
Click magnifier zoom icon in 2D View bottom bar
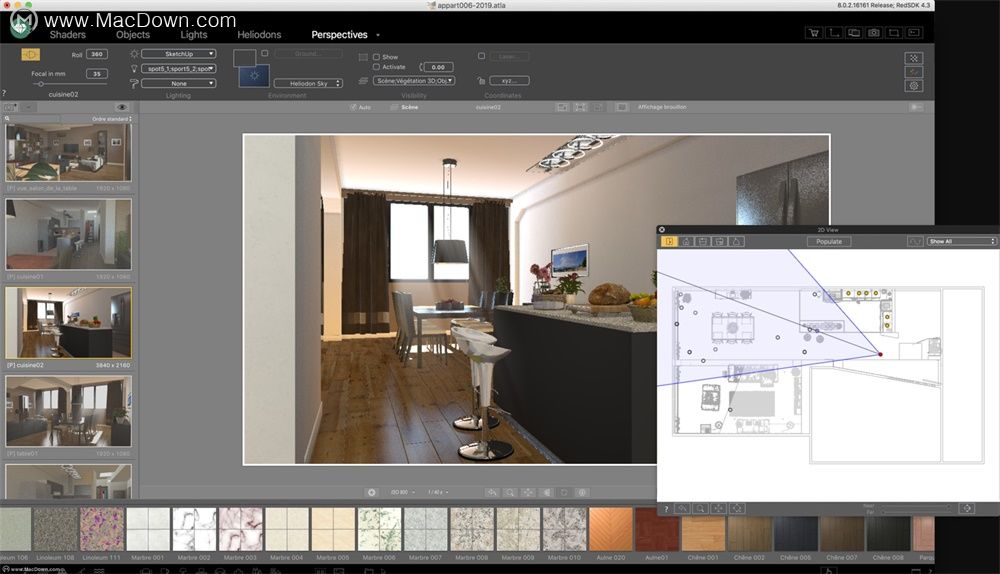click(x=700, y=508)
